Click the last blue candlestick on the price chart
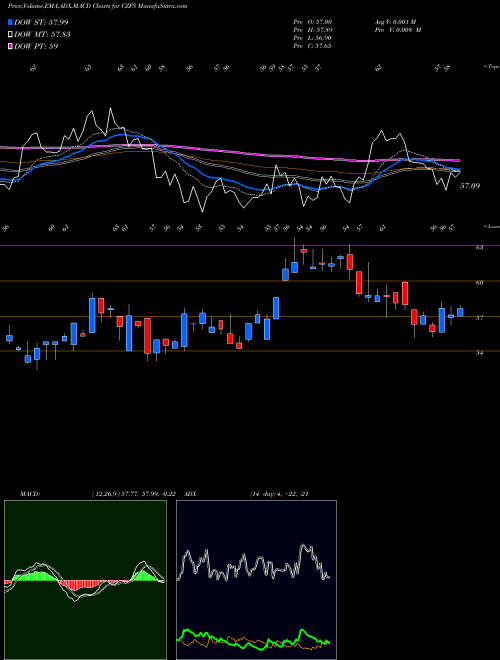 click(460, 312)
